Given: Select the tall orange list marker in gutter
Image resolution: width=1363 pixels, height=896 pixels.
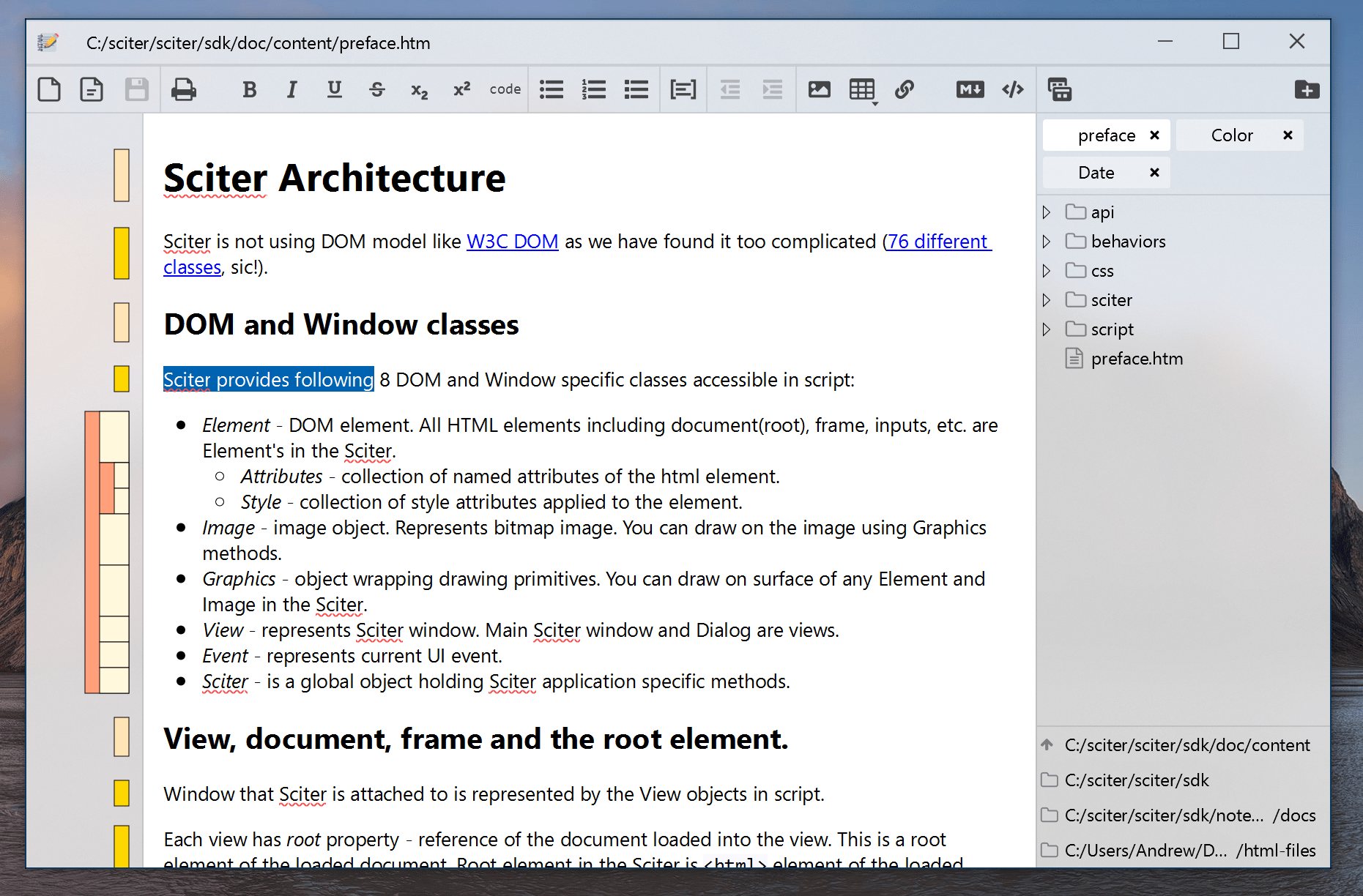Looking at the screenshot, I should click(x=92, y=552).
